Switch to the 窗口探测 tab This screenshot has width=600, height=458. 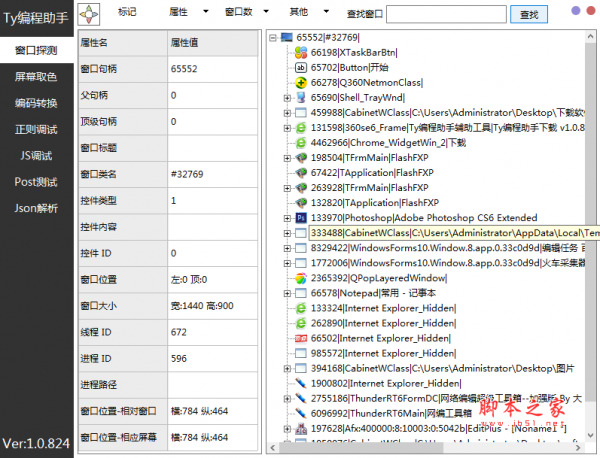pyautogui.click(x=37, y=50)
